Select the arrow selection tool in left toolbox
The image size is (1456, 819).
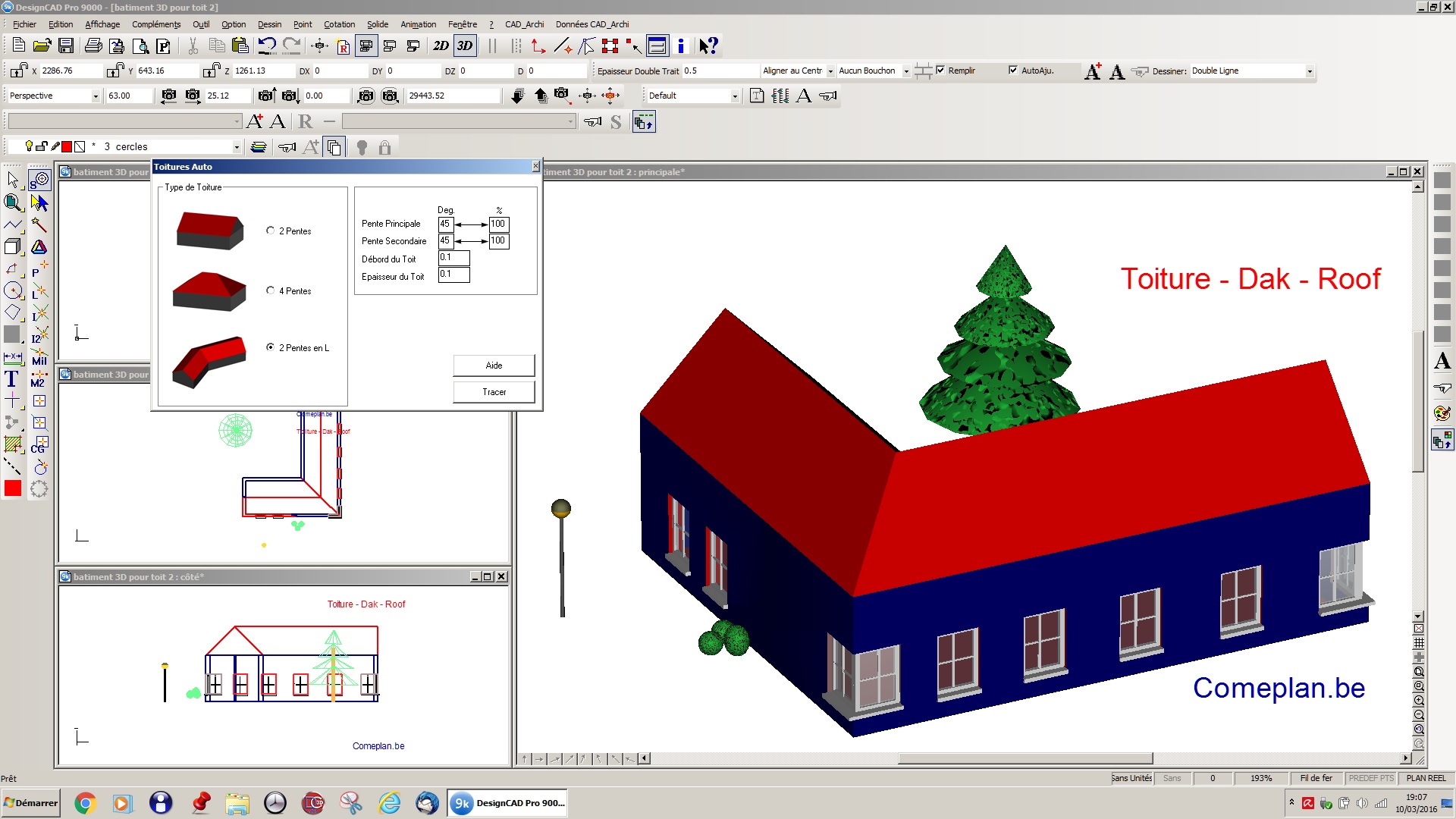[x=13, y=180]
